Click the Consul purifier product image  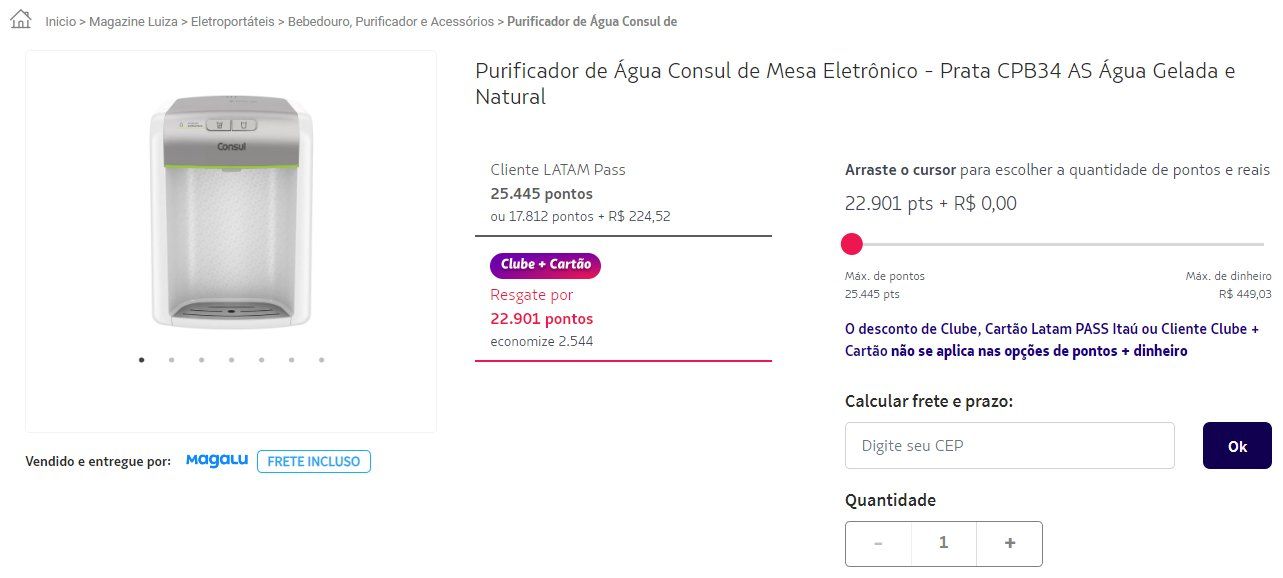click(x=231, y=213)
